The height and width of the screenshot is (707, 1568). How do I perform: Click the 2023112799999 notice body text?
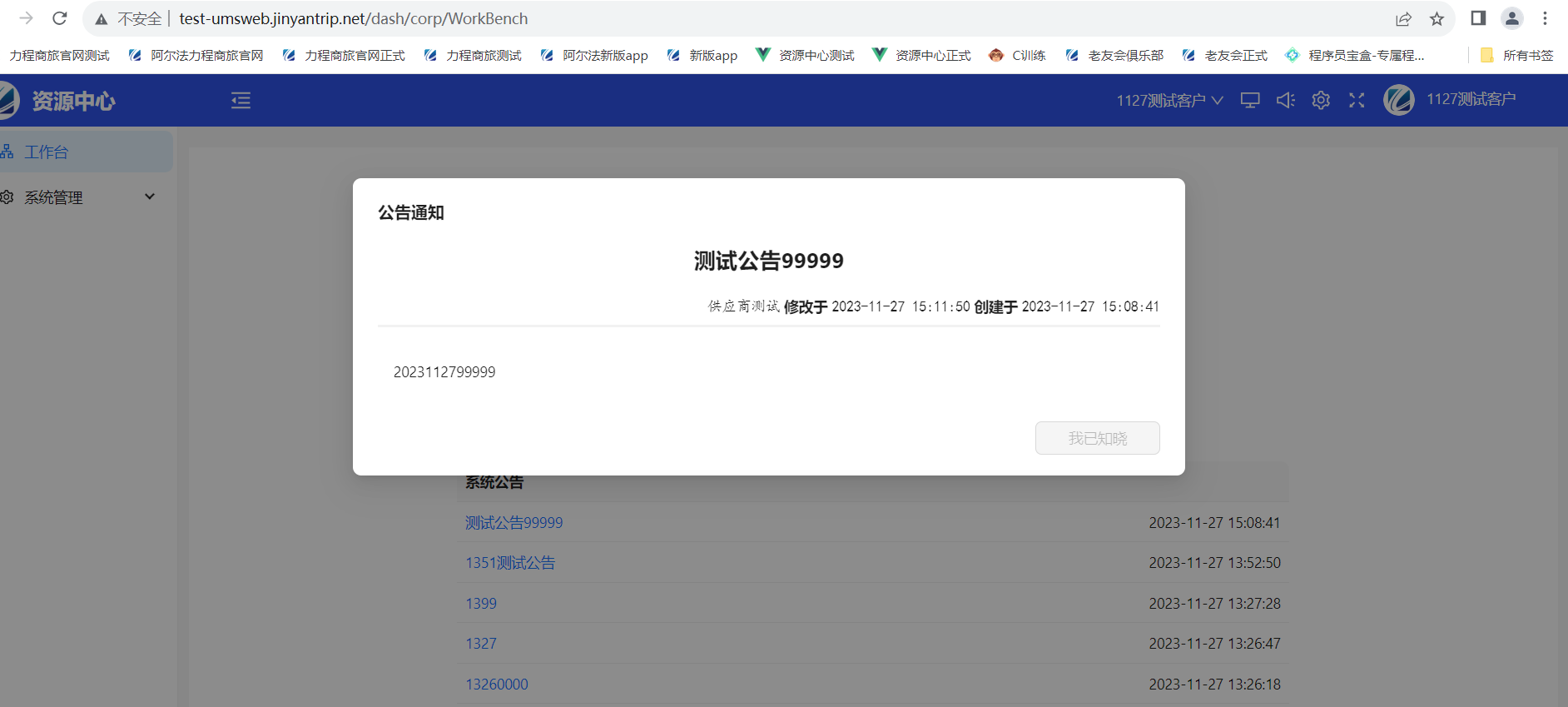(x=444, y=372)
